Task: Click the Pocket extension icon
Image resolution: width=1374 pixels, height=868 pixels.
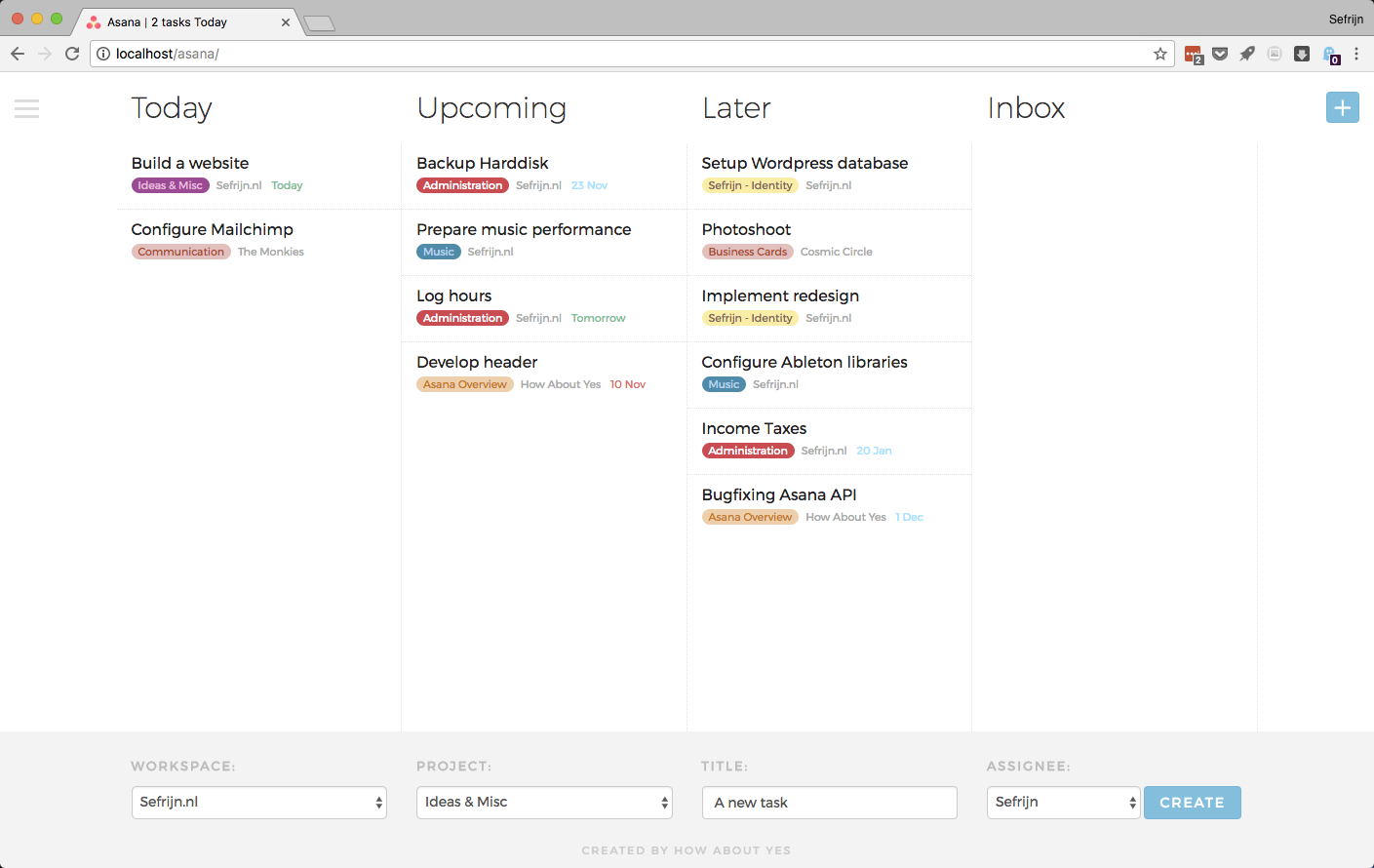Action: tap(1220, 54)
